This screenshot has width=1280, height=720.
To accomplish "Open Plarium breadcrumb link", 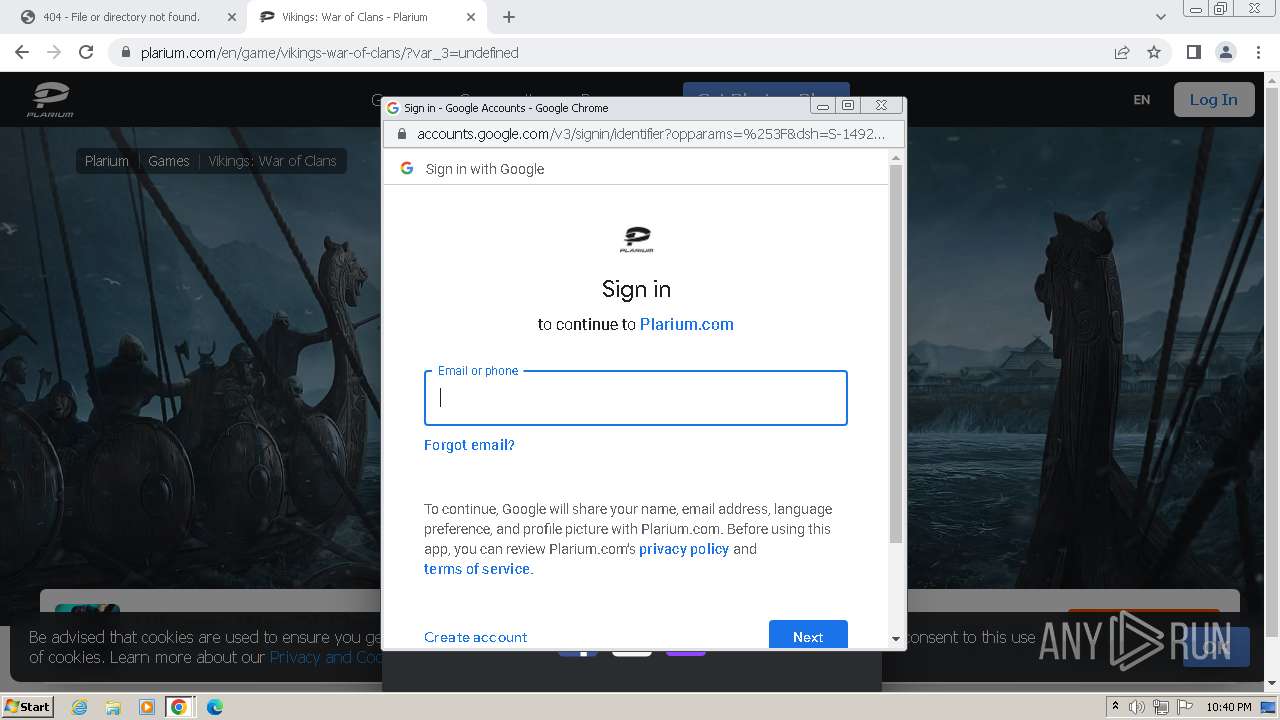I will pos(107,161).
